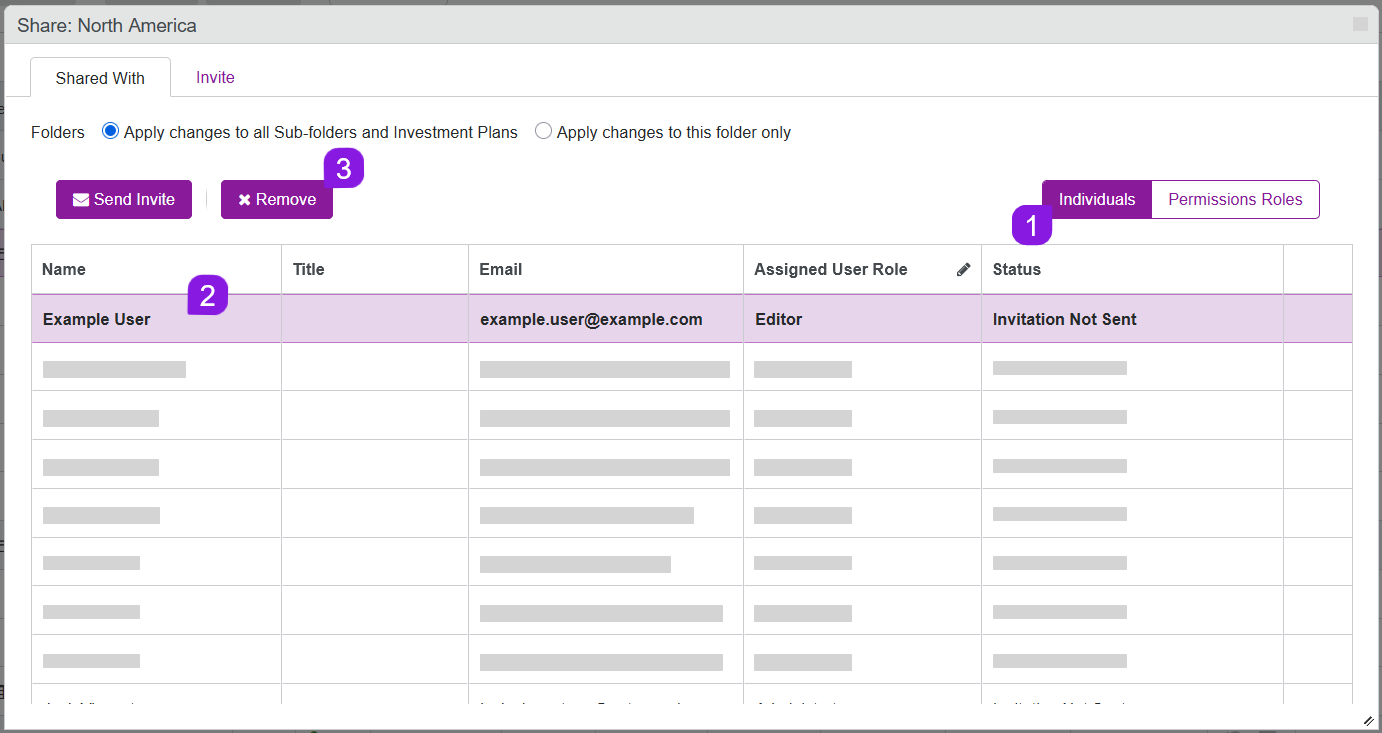Switch to the Permissions Roles view

[x=1235, y=199]
